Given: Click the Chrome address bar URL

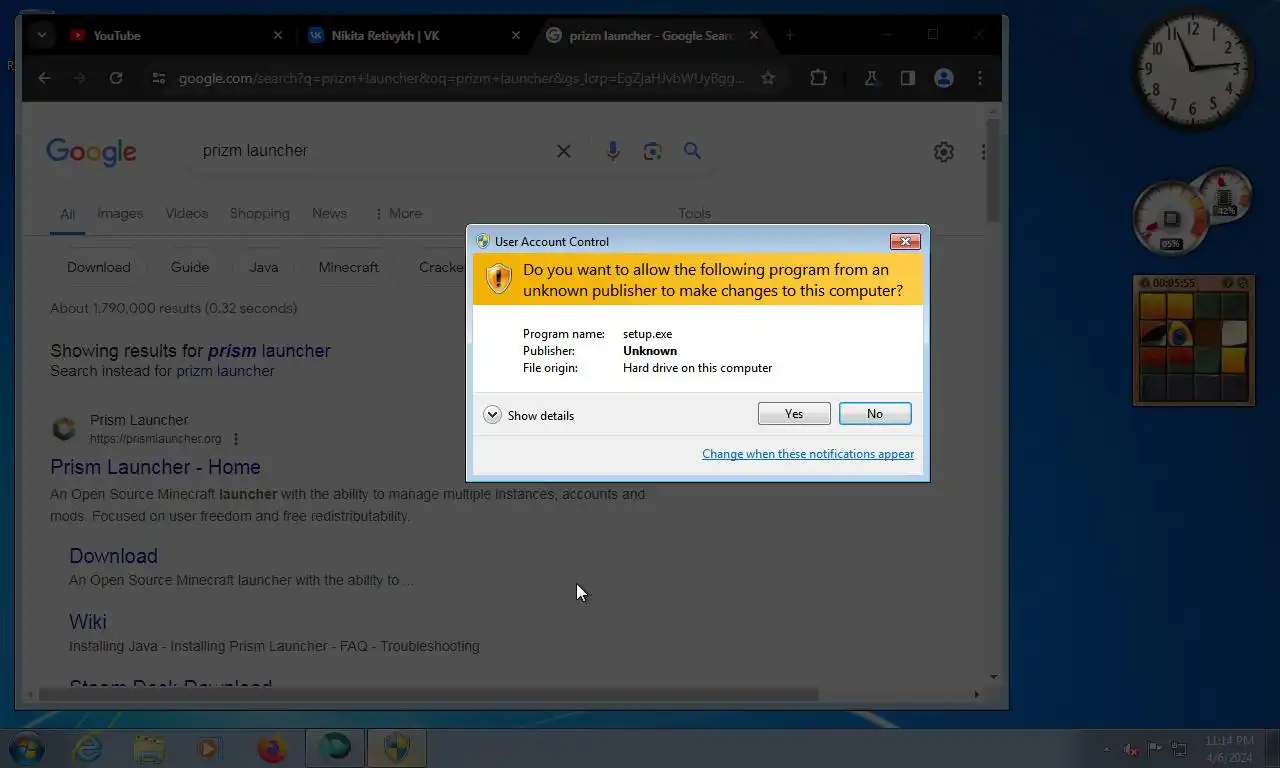Looking at the screenshot, I should click(461, 78).
